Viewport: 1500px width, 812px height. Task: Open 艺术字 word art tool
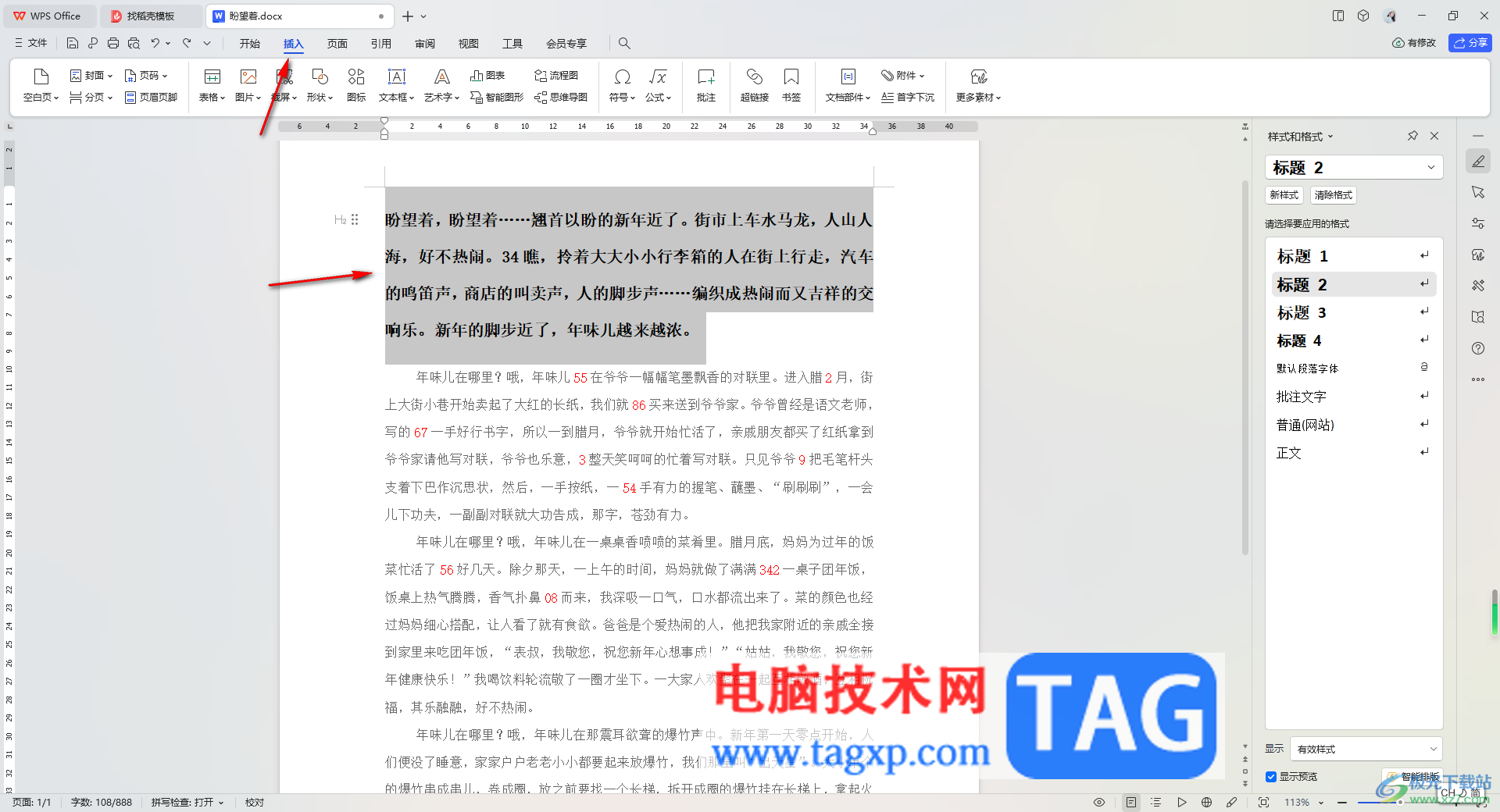tap(441, 85)
